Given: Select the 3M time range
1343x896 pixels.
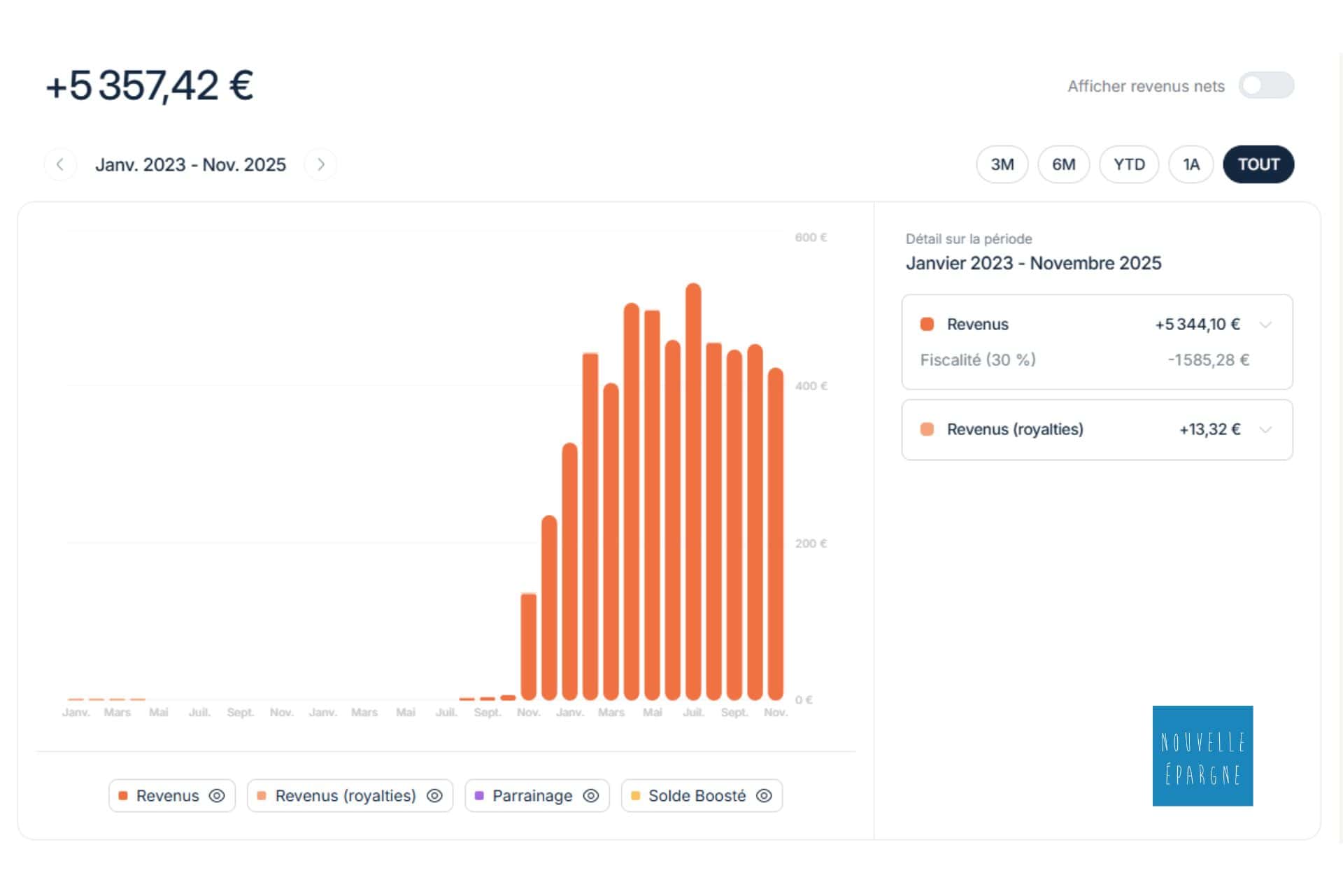Looking at the screenshot, I should tap(1002, 164).
